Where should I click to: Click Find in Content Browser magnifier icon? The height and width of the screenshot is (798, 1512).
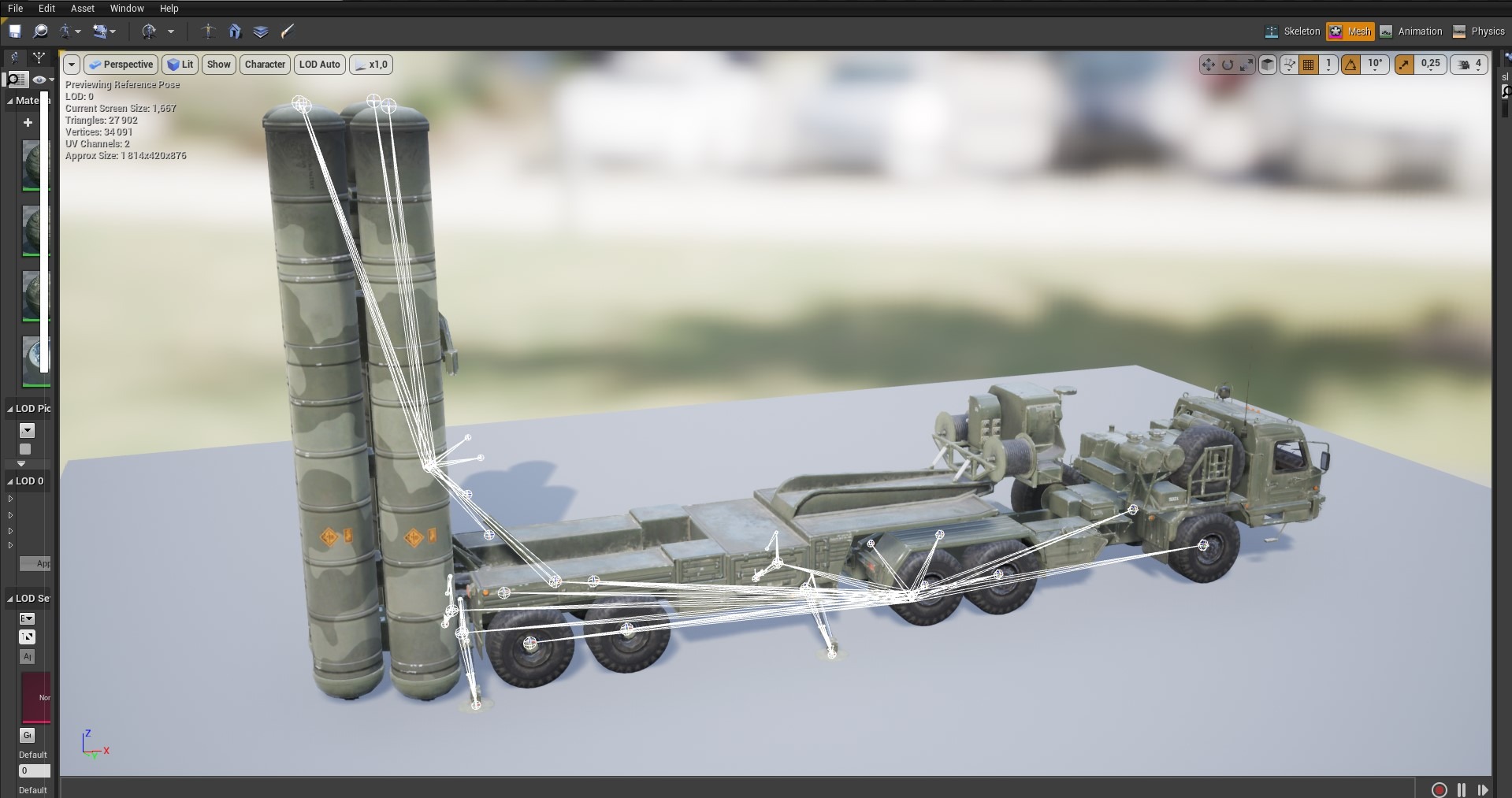point(40,32)
